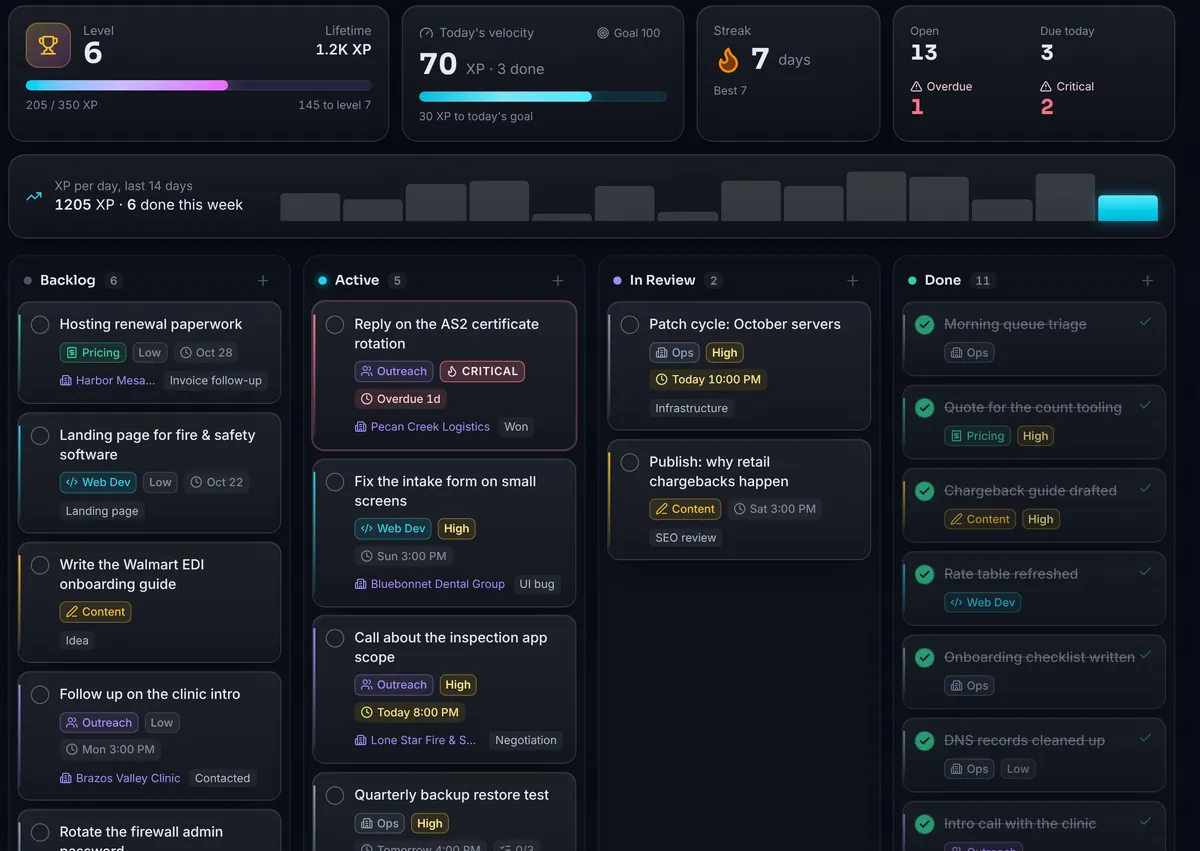The height and width of the screenshot is (851, 1200).
Task: Click the highlighted cyan bar in XP chart
Action: click(x=1128, y=208)
